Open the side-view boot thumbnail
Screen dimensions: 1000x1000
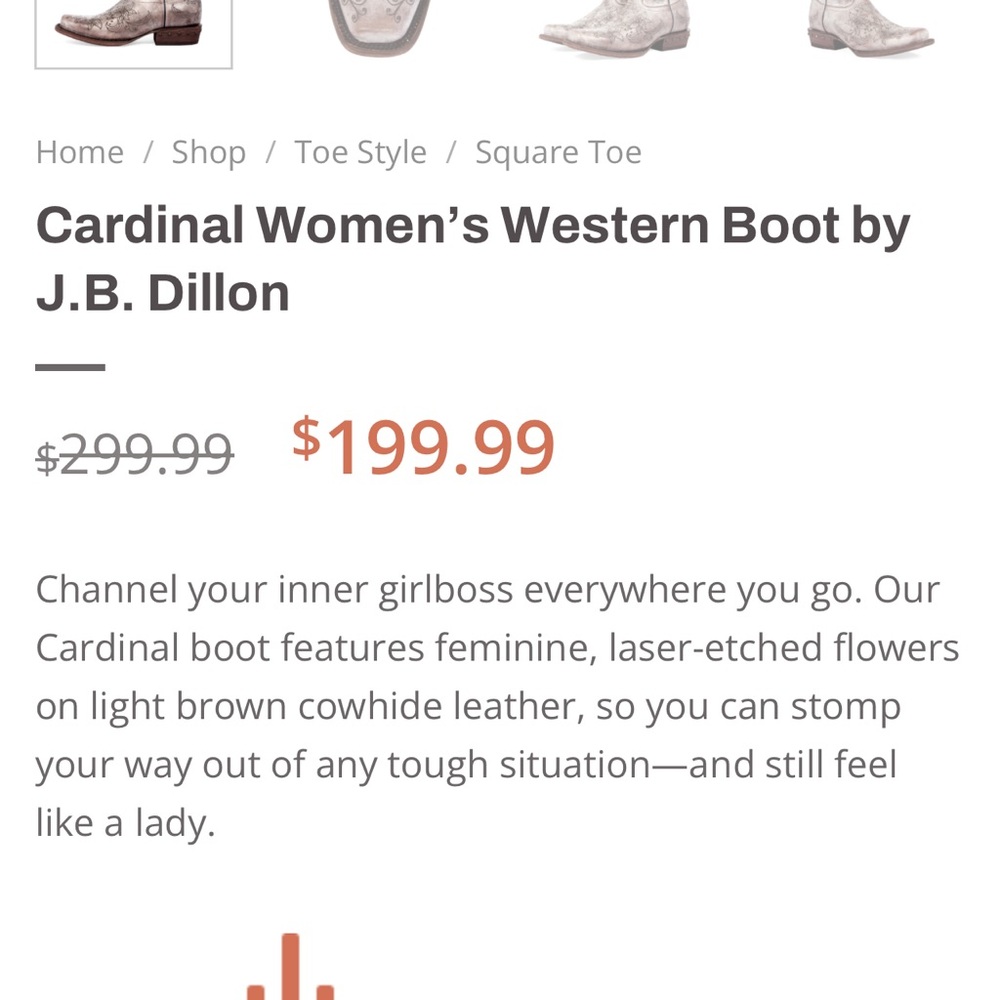[615, 30]
